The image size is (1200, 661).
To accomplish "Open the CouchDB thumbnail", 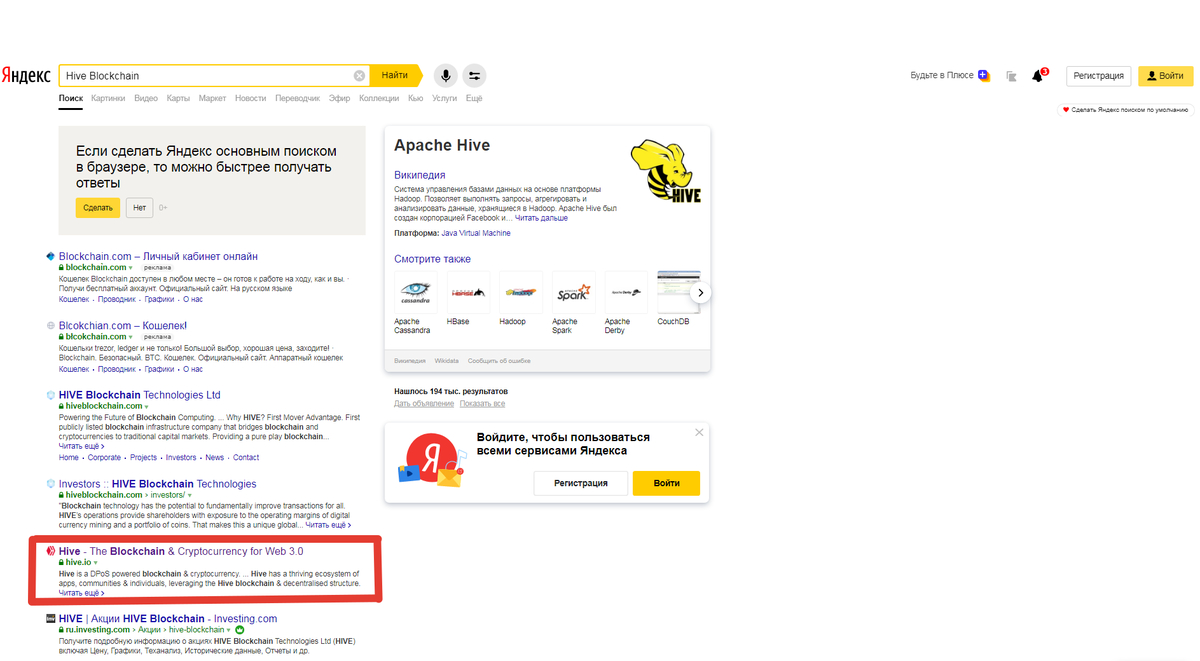I will click(x=678, y=292).
